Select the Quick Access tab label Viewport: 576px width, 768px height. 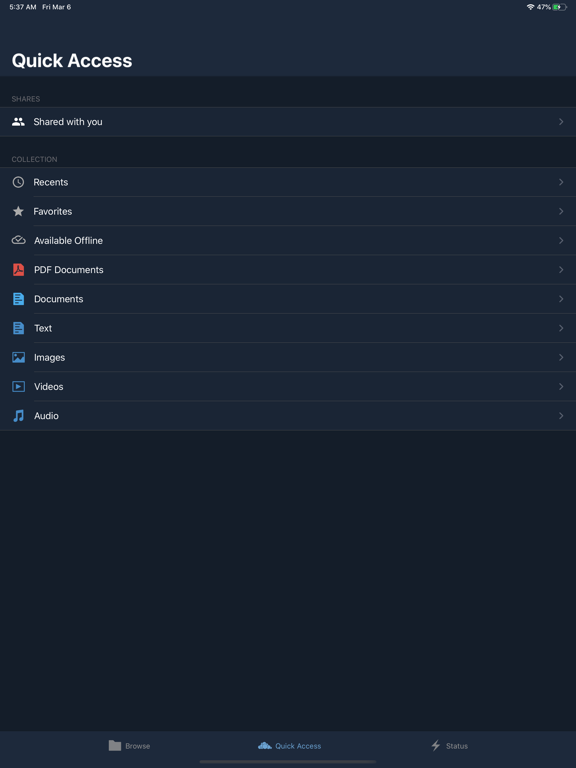point(298,746)
